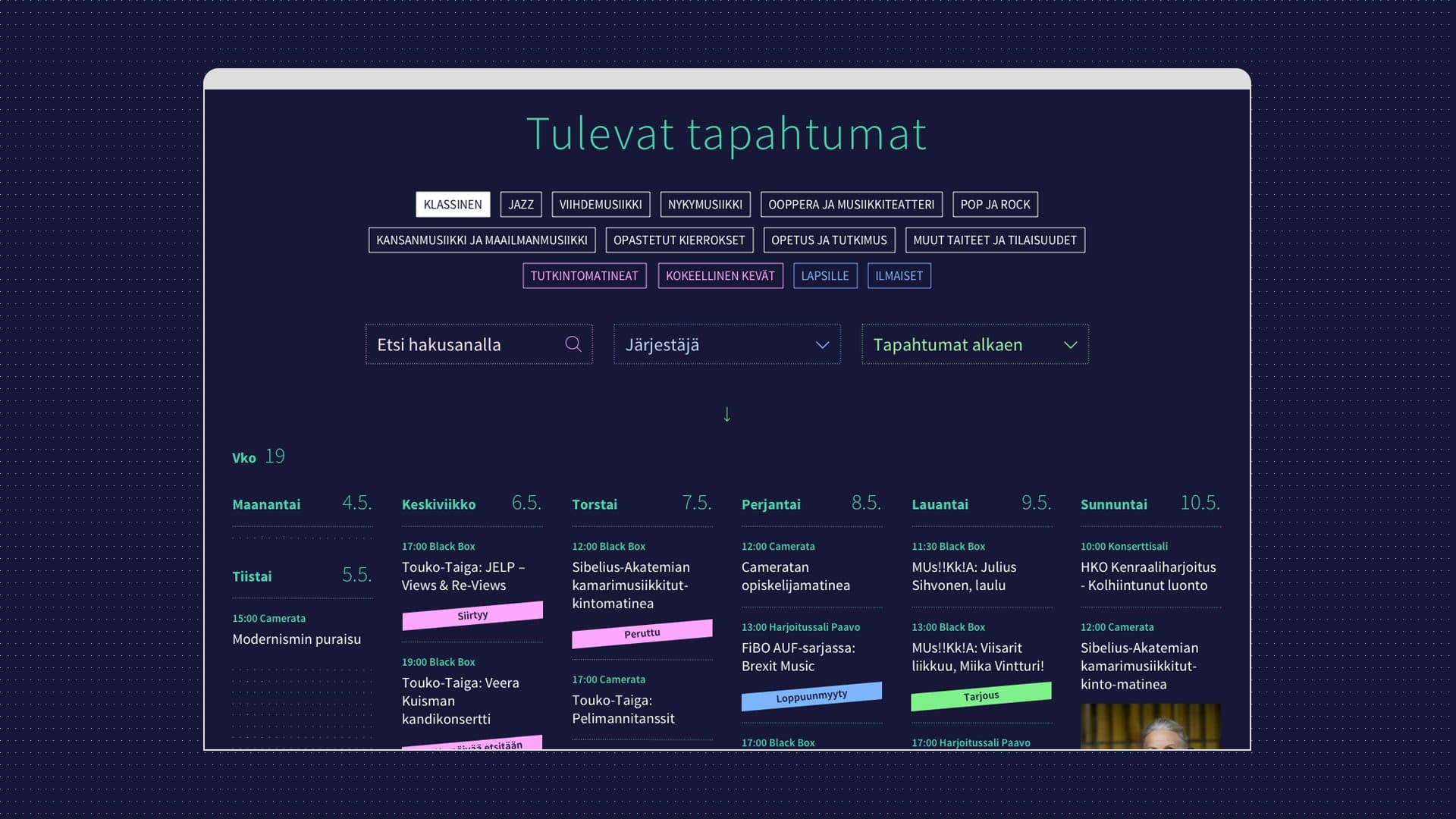
Task: Click TUTKINTOMATINEAT filter button
Action: pyautogui.click(x=584, y=275)
